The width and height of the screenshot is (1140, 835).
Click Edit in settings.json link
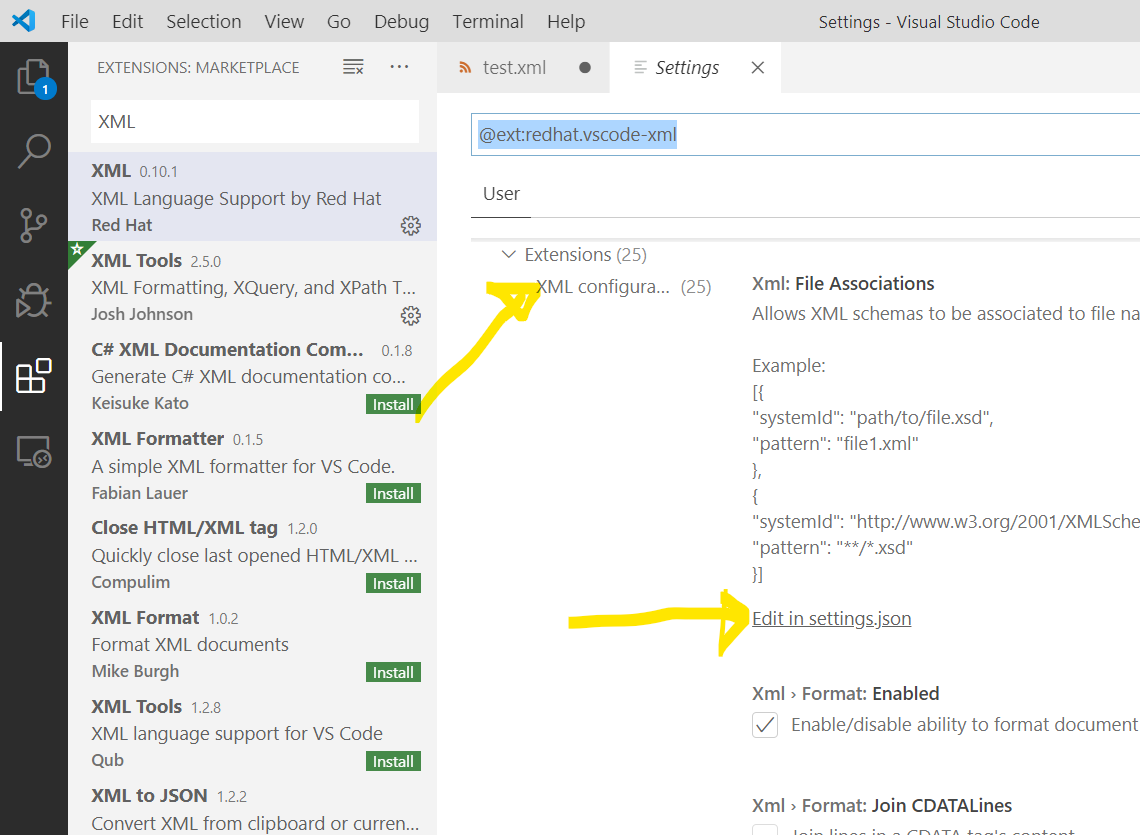[831, 619]
